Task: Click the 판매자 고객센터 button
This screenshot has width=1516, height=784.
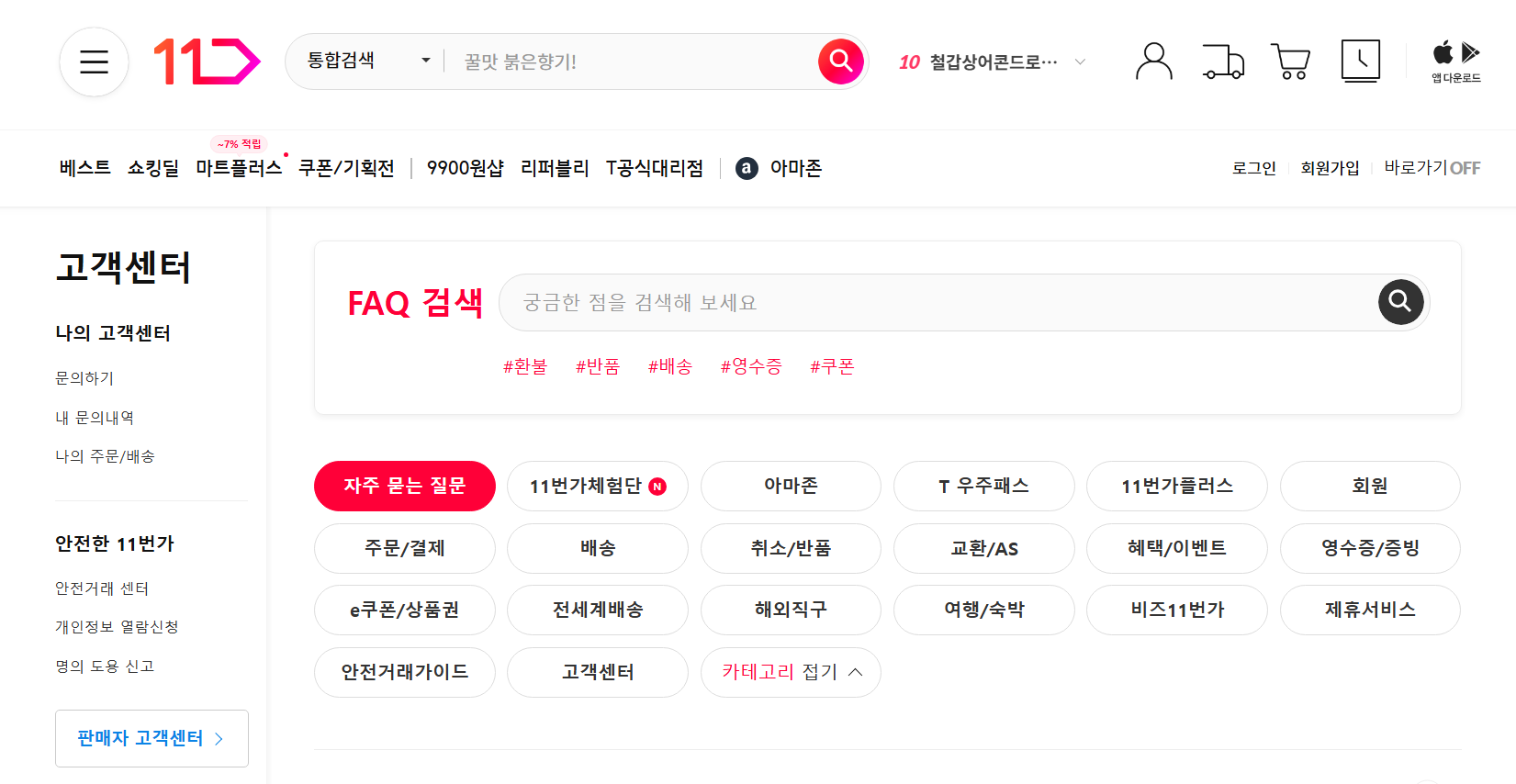Action: [x=152, y=738]
